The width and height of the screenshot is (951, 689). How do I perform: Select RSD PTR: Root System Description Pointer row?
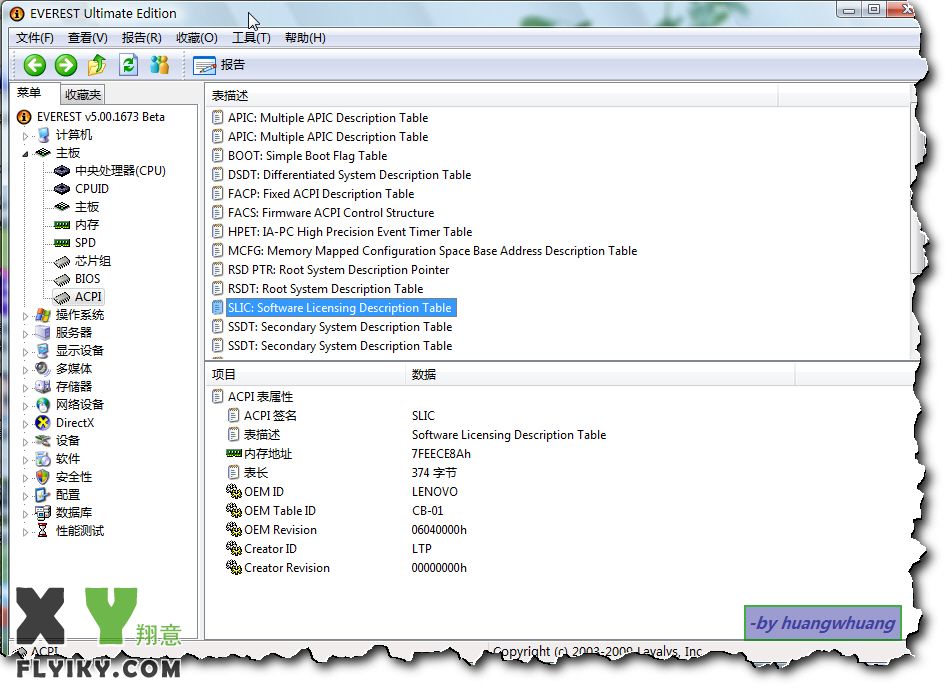338,270
